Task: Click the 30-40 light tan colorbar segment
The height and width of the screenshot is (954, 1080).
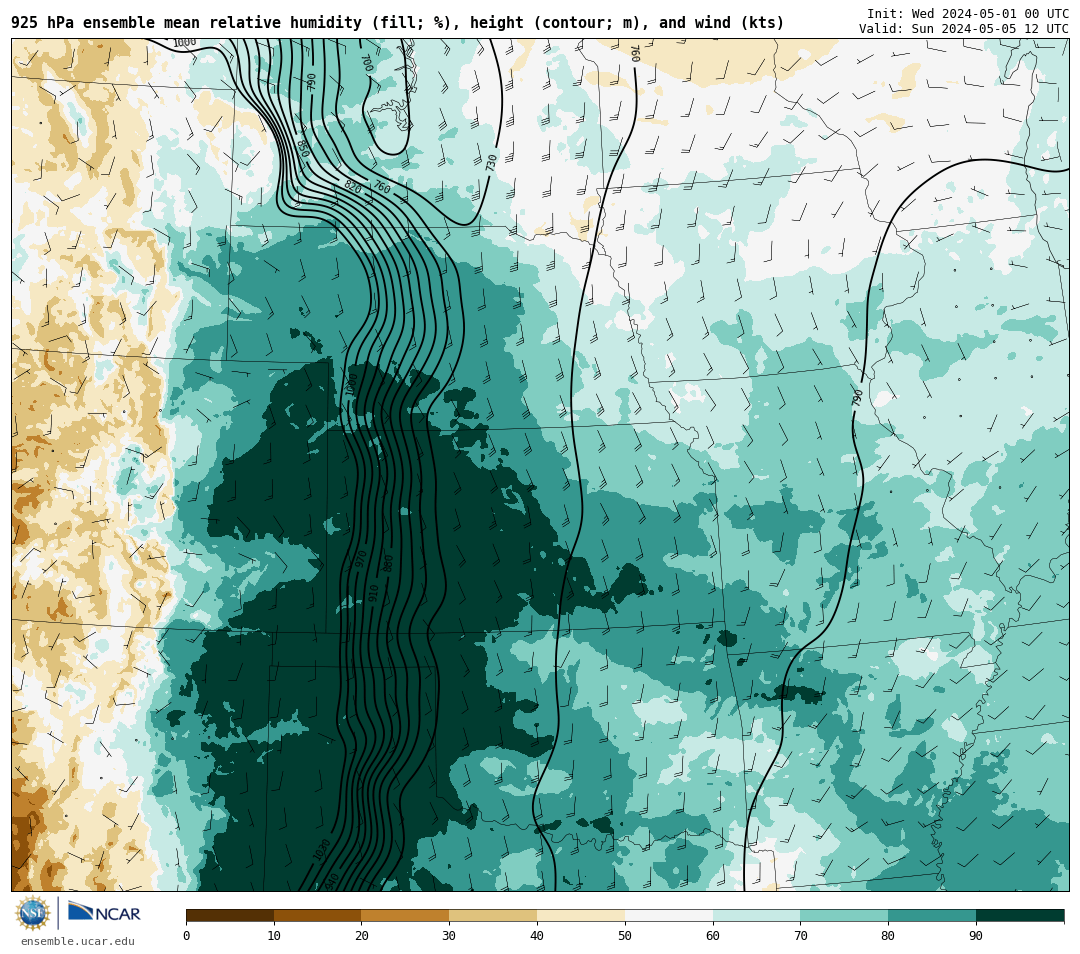Action: point(493,915)
